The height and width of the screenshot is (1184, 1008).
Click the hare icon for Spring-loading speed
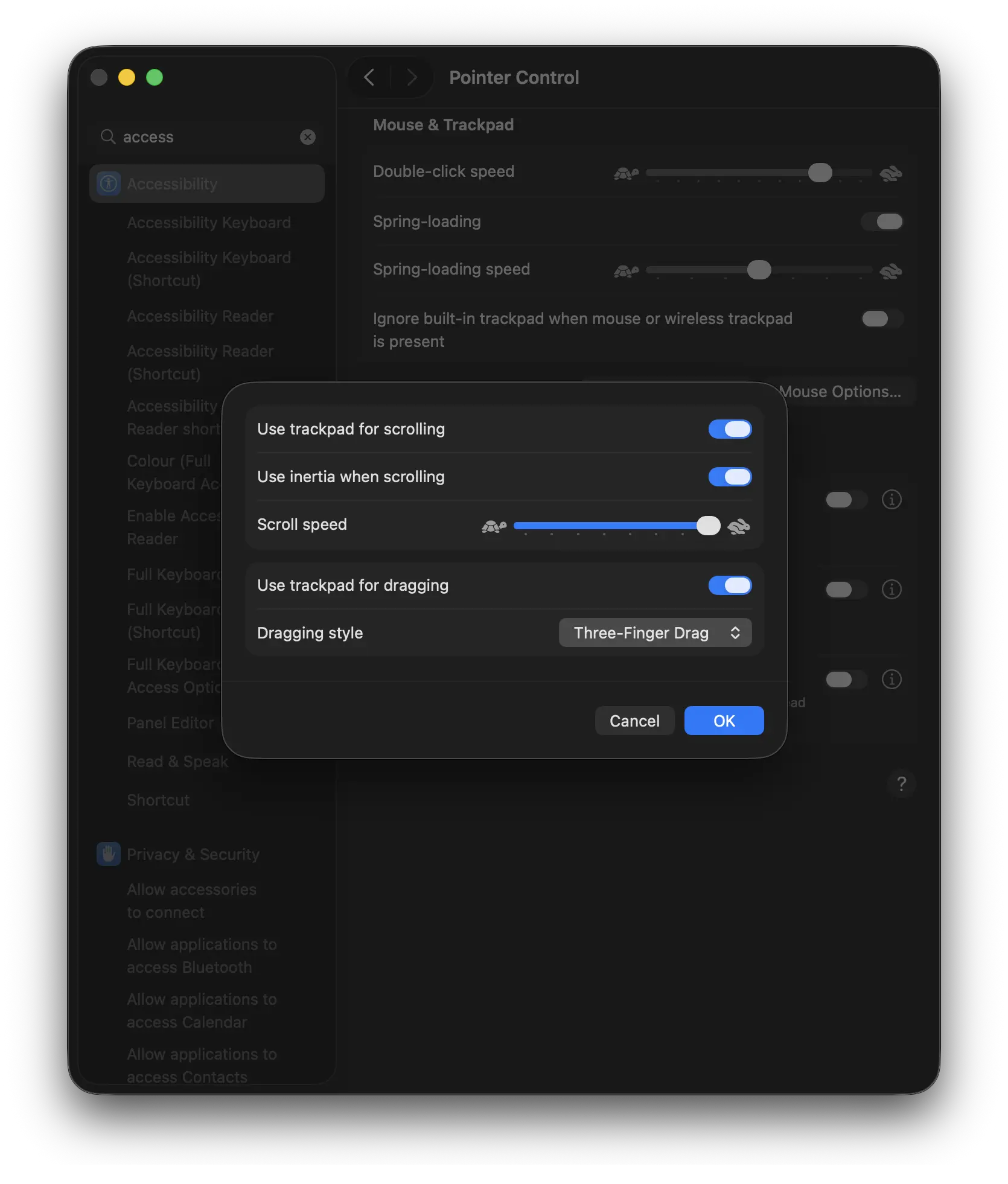point(891,272)
